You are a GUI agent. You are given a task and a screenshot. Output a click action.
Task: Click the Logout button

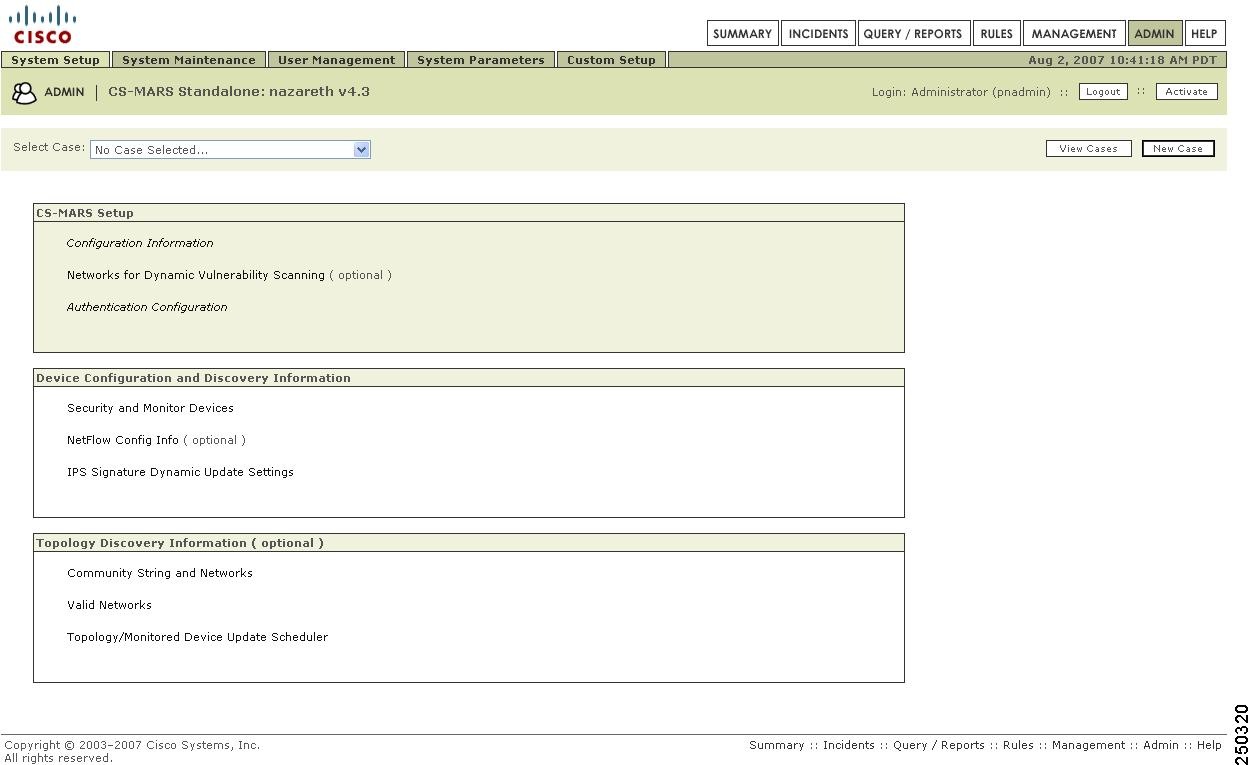(x=1103, y=91)
